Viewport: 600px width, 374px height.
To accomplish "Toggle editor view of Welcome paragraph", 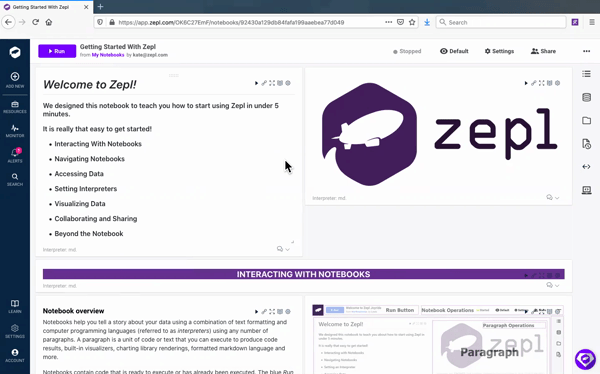I will point(280,83).
